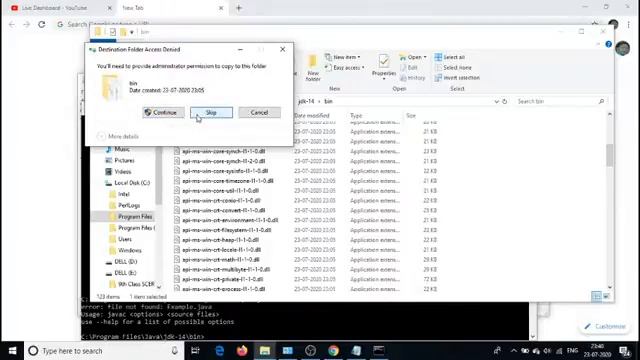This screenshot has width=640, height=360.
Task: Switch to details view icon in Explorer
Action: pos(596,296)
